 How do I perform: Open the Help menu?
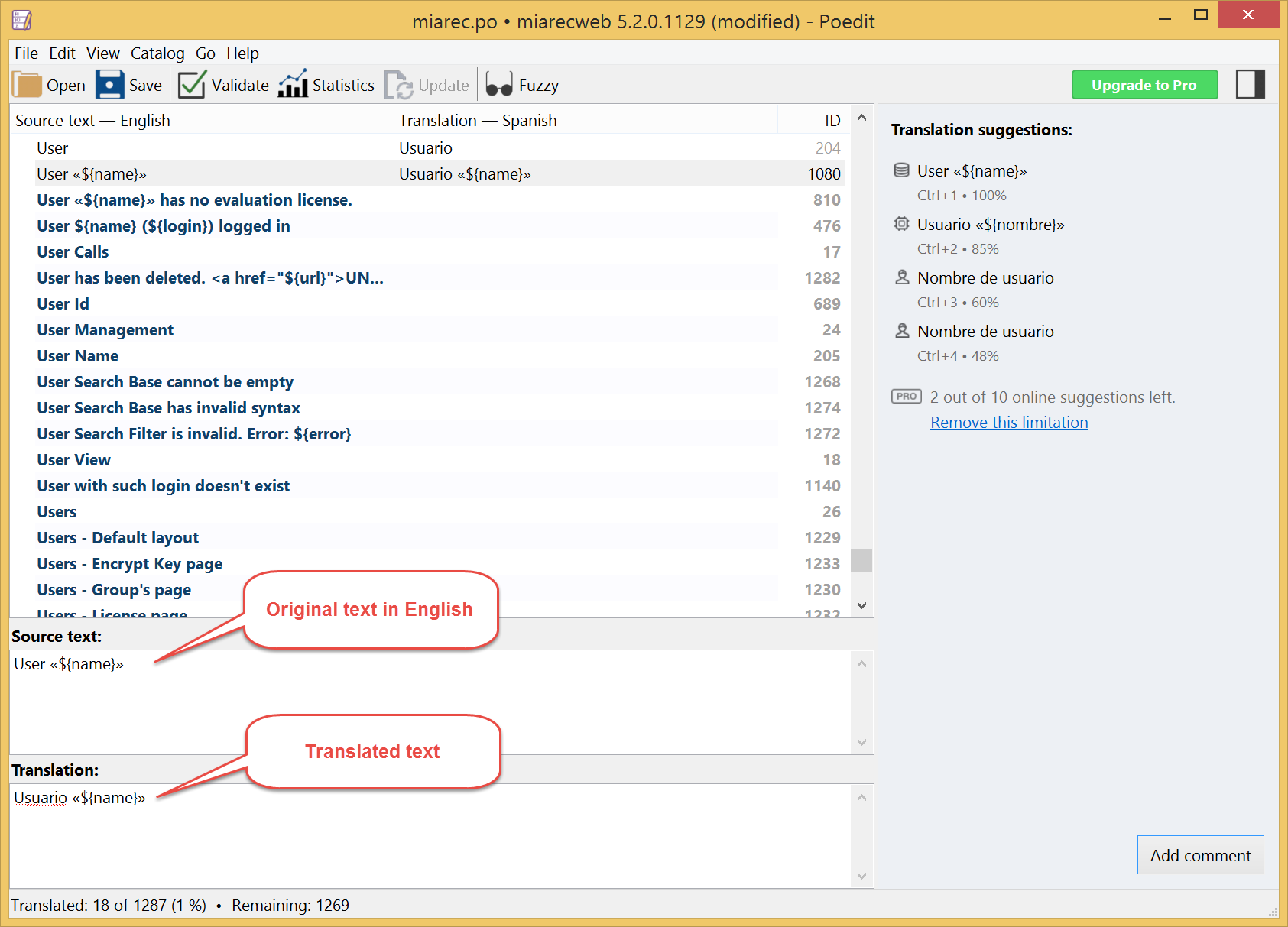point(242,53)
